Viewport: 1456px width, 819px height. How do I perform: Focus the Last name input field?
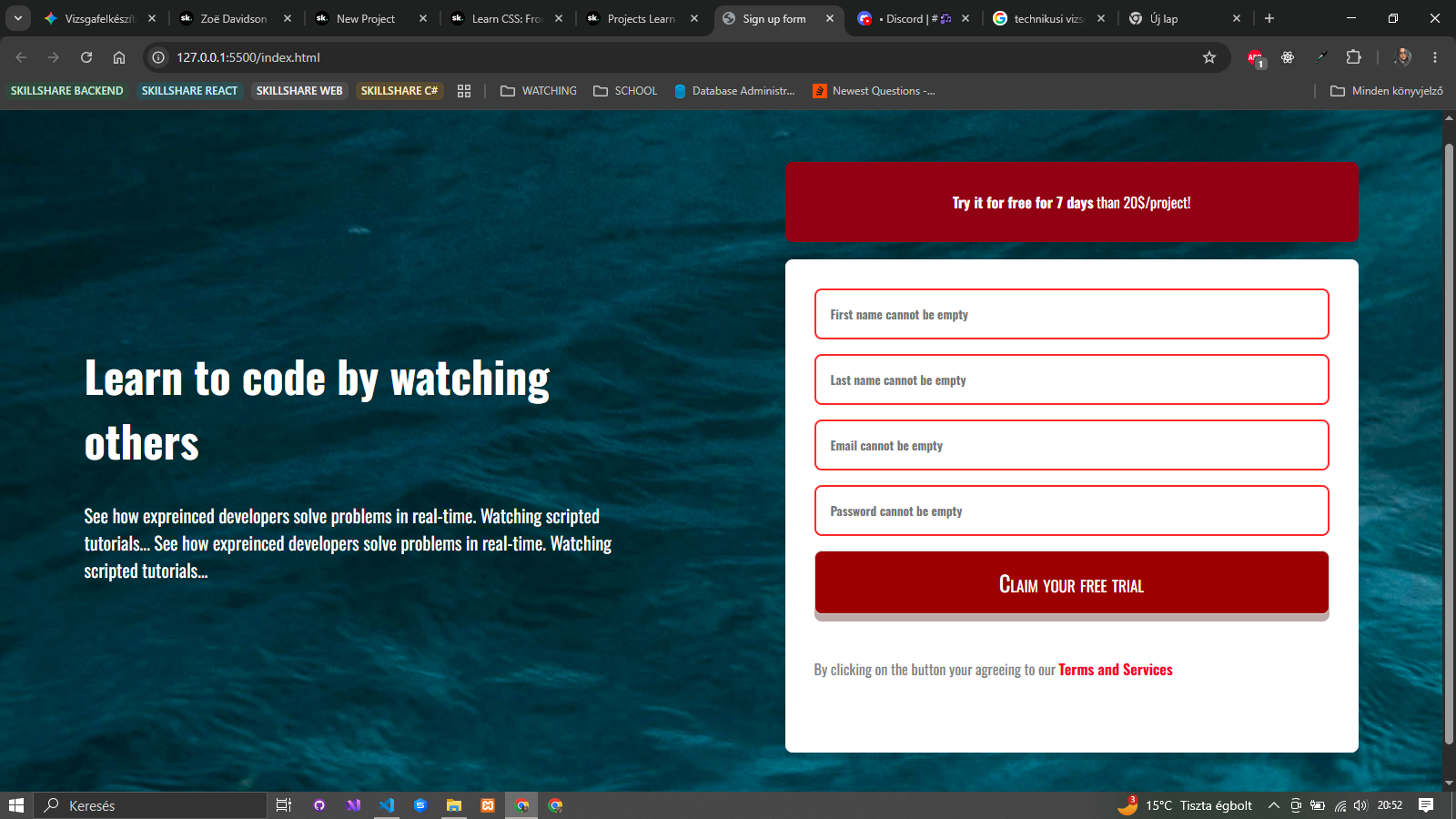point(1072,379)
